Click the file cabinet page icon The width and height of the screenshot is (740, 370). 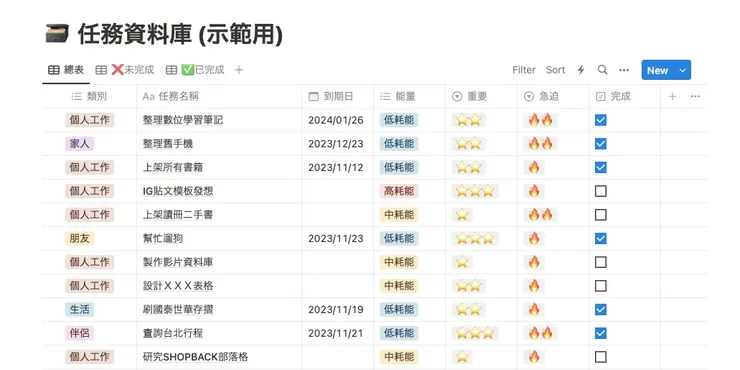tap(57, 34)
